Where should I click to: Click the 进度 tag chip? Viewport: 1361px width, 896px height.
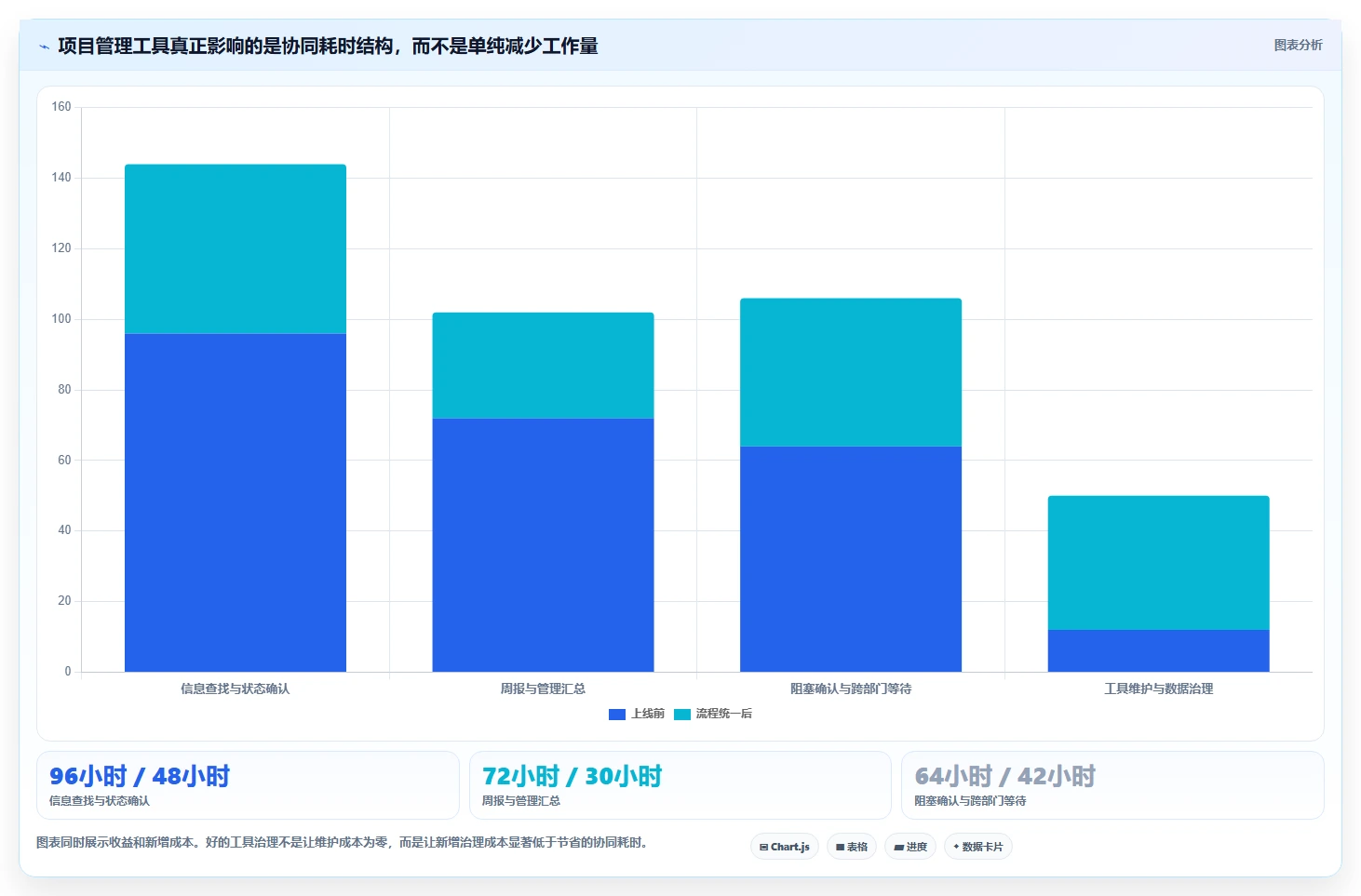click(910, 847)
